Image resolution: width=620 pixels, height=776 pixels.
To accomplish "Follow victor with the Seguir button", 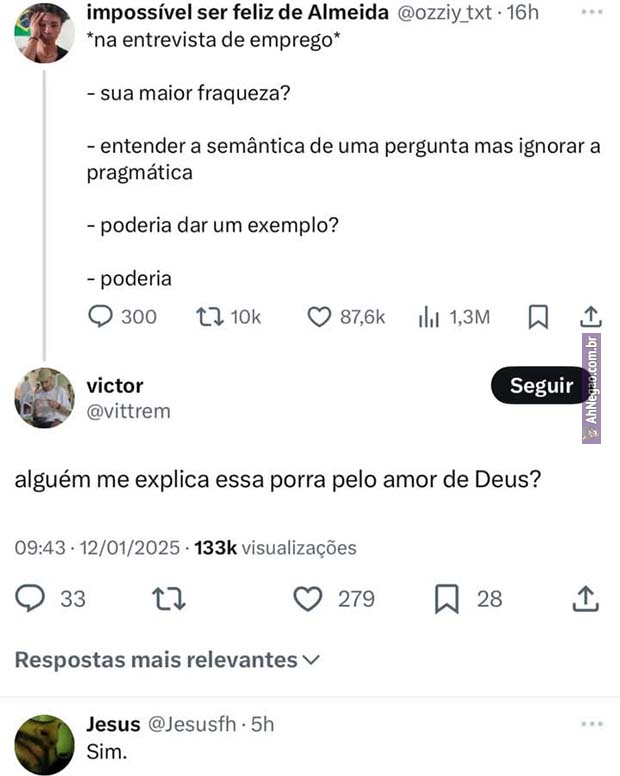I will click(x=541, y=386).
